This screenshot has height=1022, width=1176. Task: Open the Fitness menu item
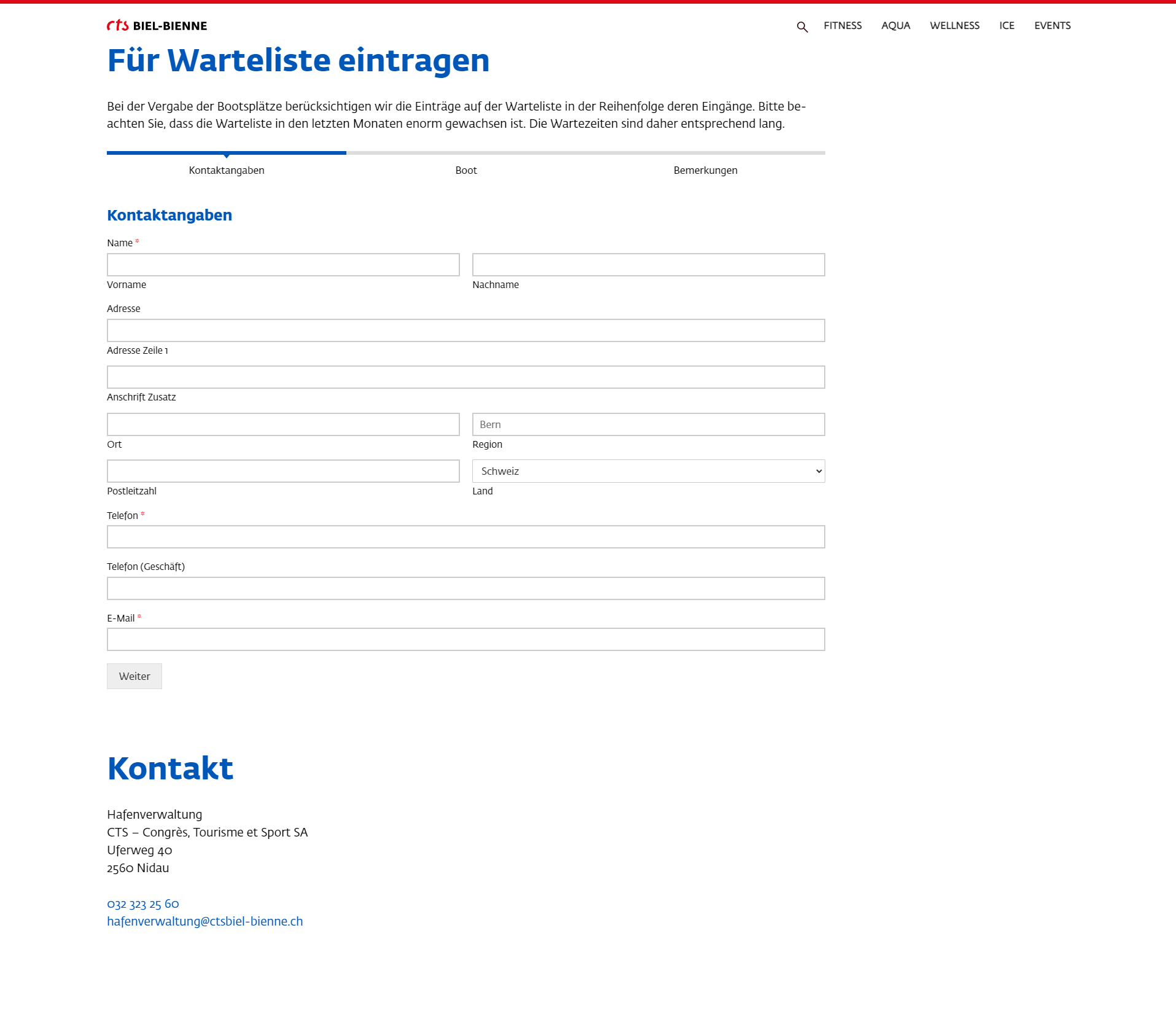point(843,26)
